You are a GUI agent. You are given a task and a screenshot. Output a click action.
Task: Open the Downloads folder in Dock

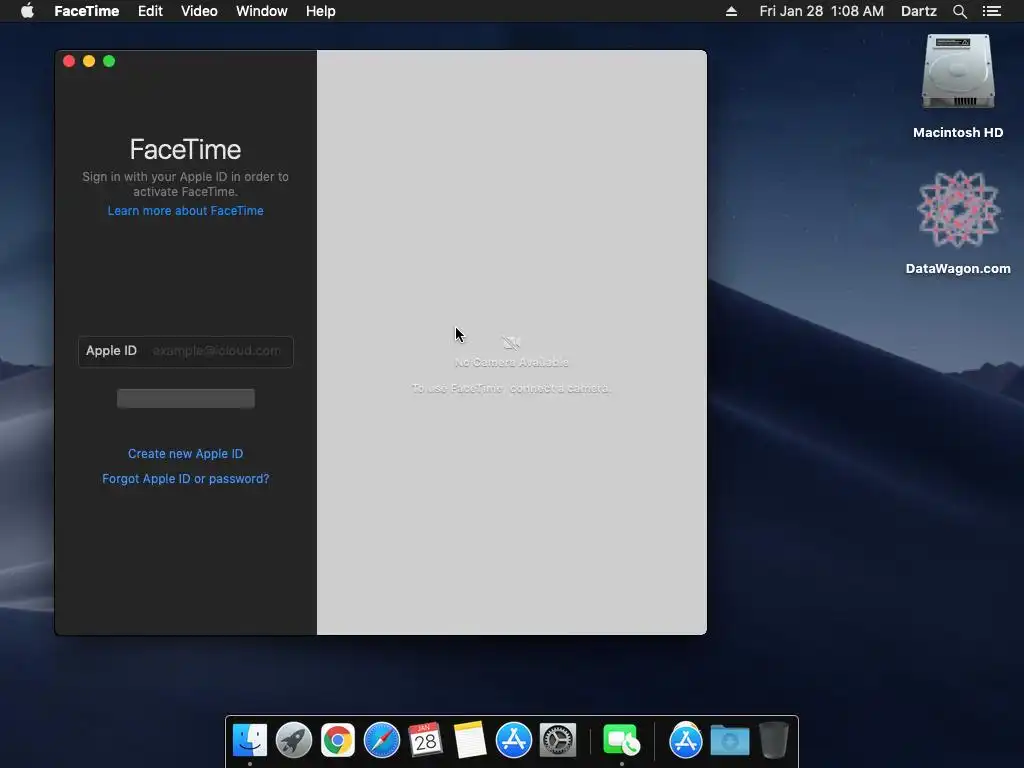pos(730,741)
